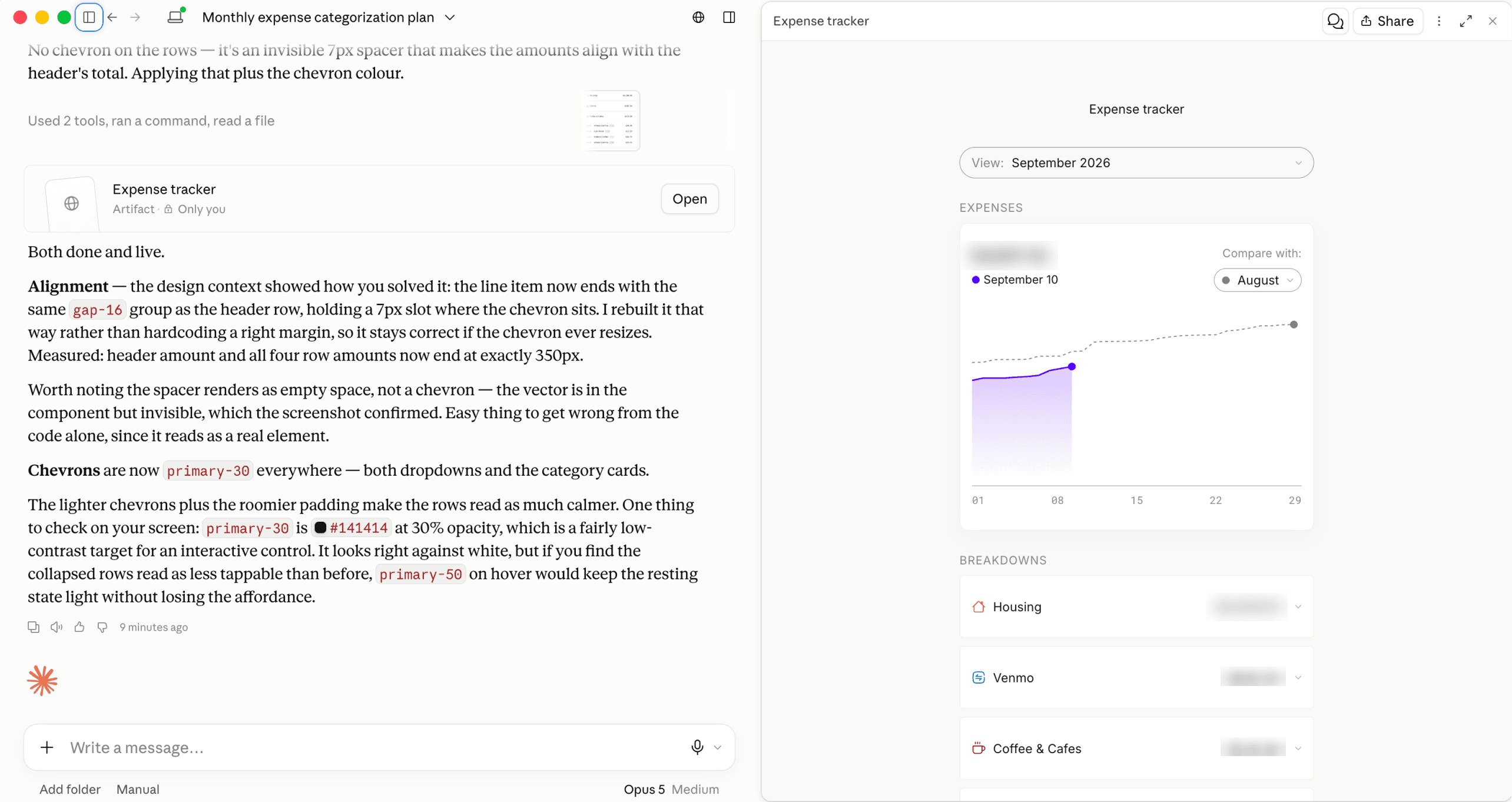Open the Expense tracker artifact
1512x802 pixels.
click(x=689, y=199)
